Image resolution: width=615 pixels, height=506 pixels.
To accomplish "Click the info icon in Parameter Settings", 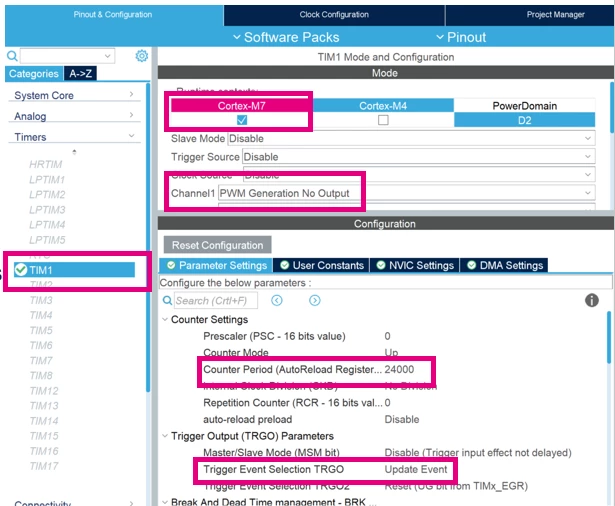I will pyautogui.click(x=591, y=300).
